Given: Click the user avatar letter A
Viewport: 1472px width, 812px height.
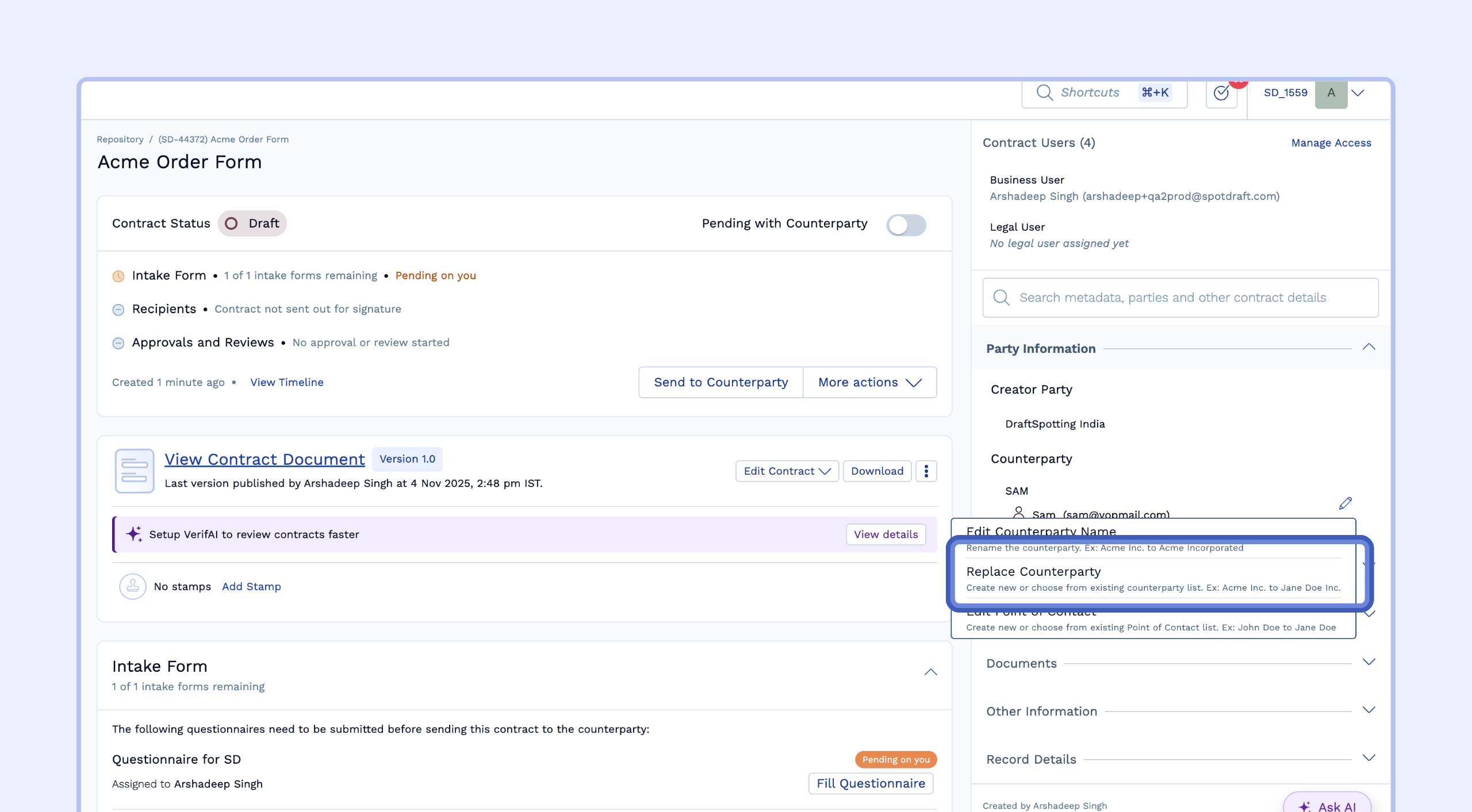Looking at the screenshot, I should (x=1331, y=93).
